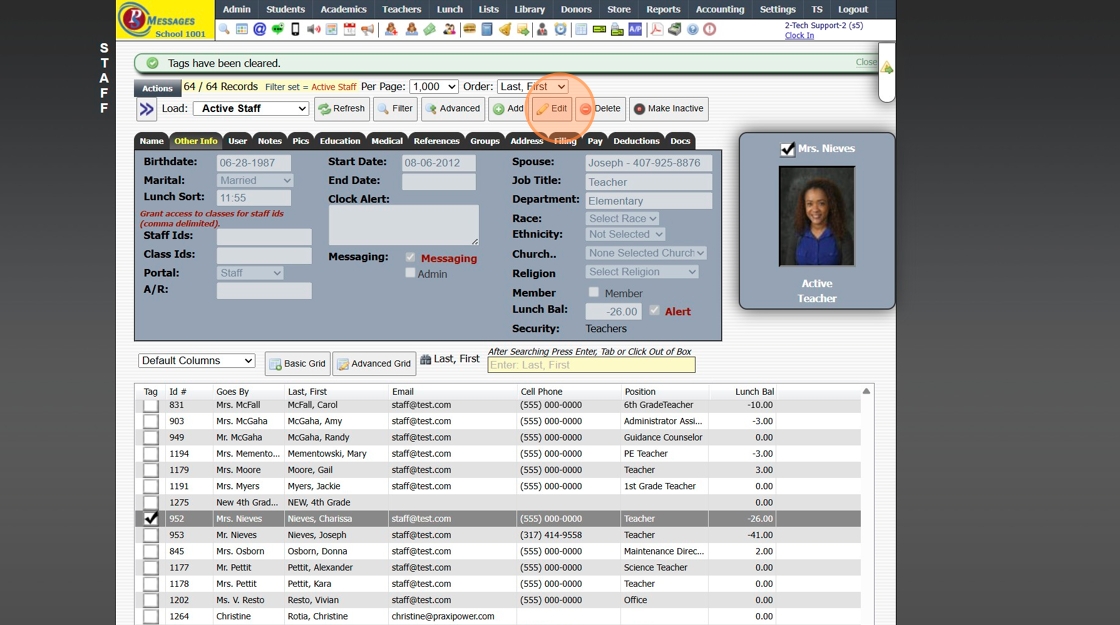Switch to the Medical tab

[386, 141]
